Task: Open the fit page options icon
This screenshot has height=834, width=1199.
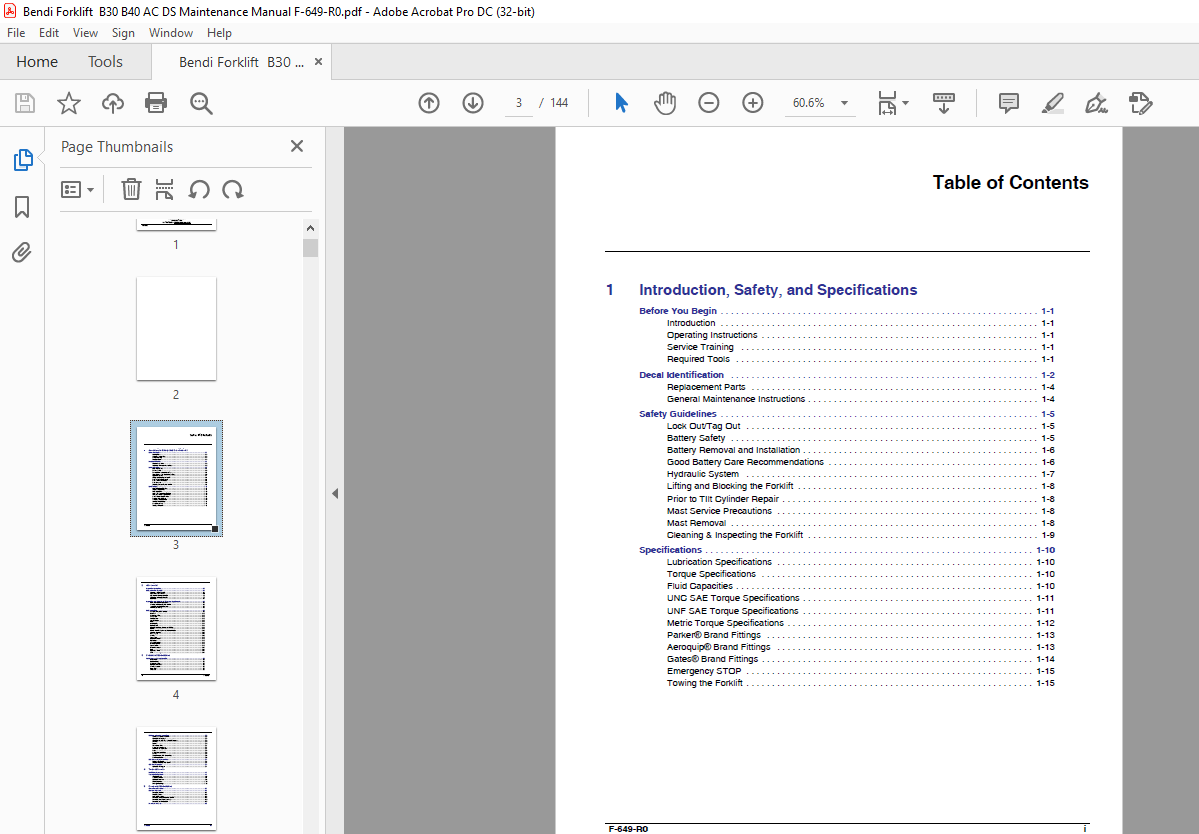Action: pos(888,103)
